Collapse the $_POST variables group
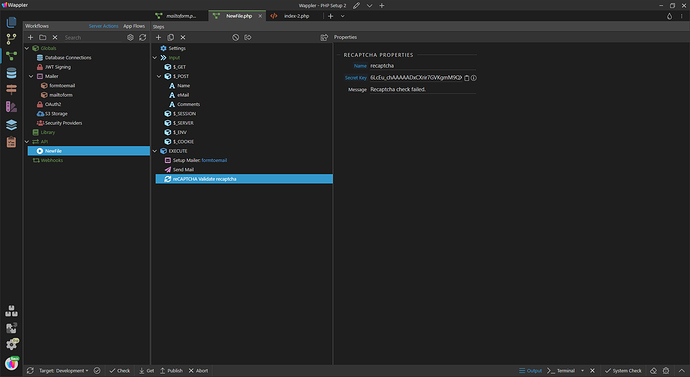Viewport: 690px width, 377px height. [x=159, y=76]
